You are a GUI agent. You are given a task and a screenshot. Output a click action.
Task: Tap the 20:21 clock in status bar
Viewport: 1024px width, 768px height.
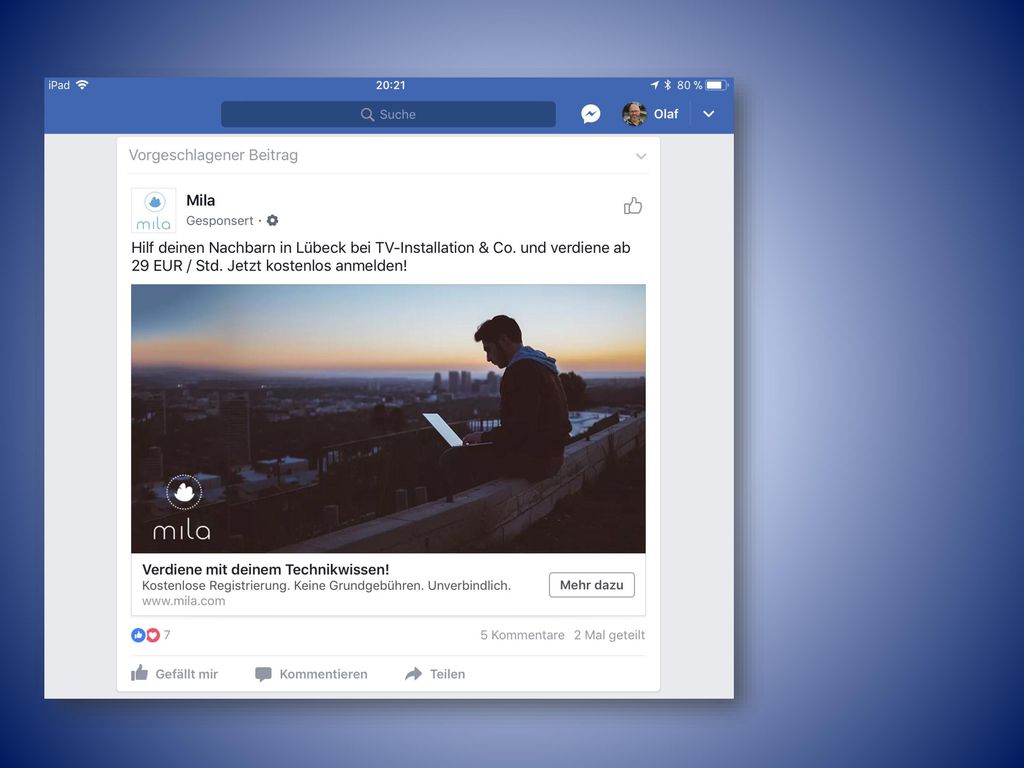click(391, 85)
